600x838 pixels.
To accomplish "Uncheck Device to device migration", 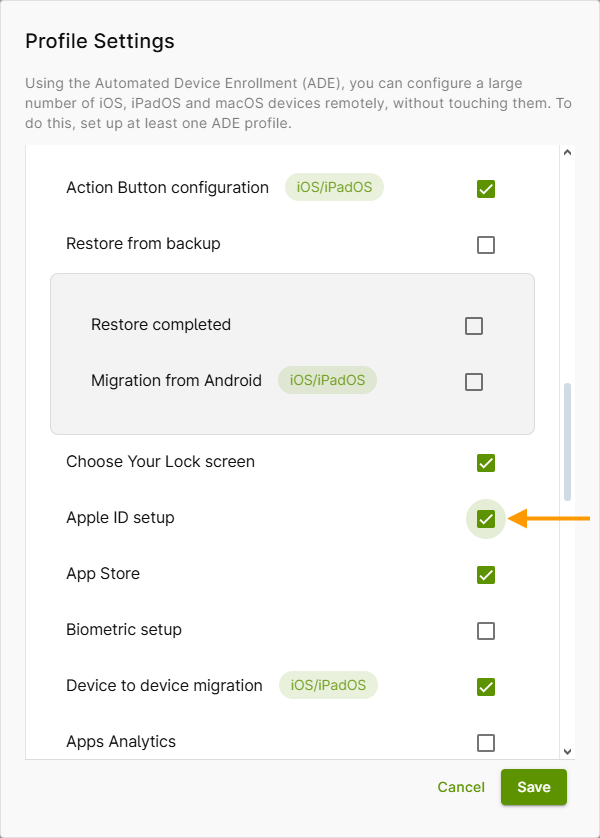I will pos(486,686).
